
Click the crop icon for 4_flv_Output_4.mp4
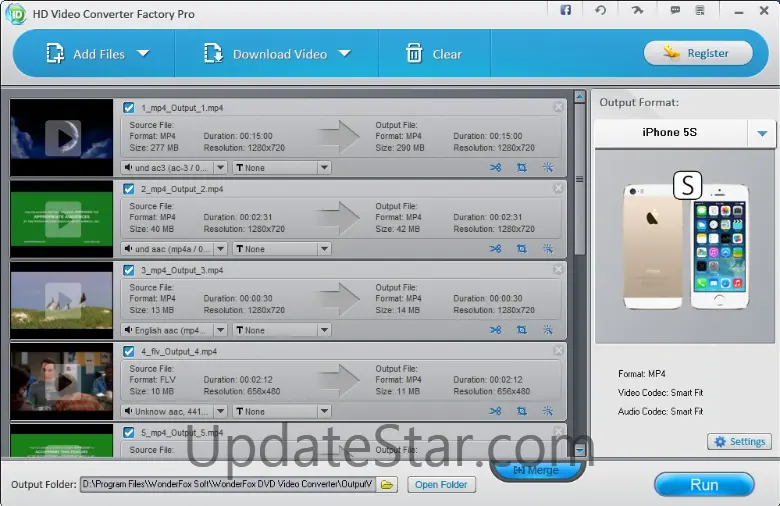click(521, 410)
